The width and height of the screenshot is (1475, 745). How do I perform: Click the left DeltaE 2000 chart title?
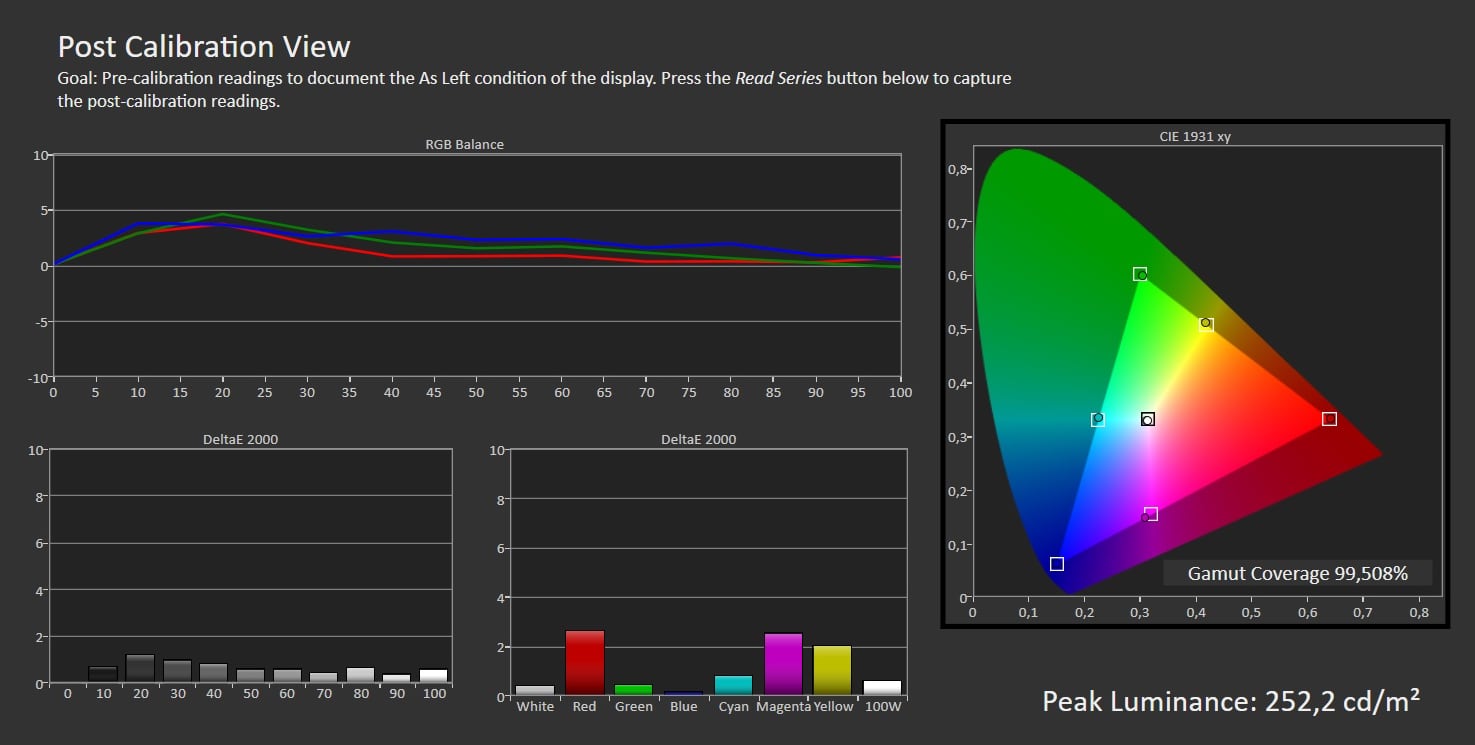click(x=240, y=439)
